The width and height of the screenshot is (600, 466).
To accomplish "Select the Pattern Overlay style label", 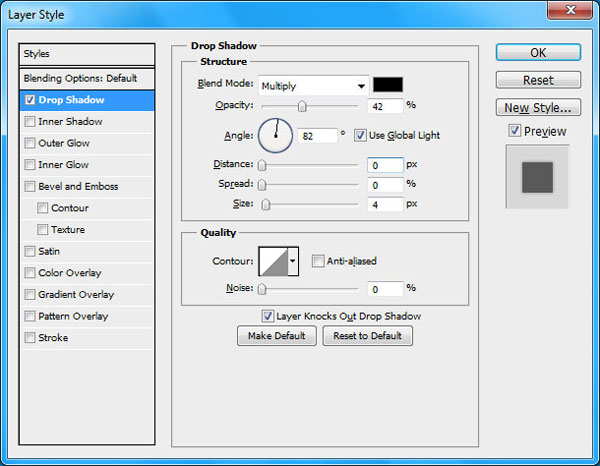I will pos(73,316).
